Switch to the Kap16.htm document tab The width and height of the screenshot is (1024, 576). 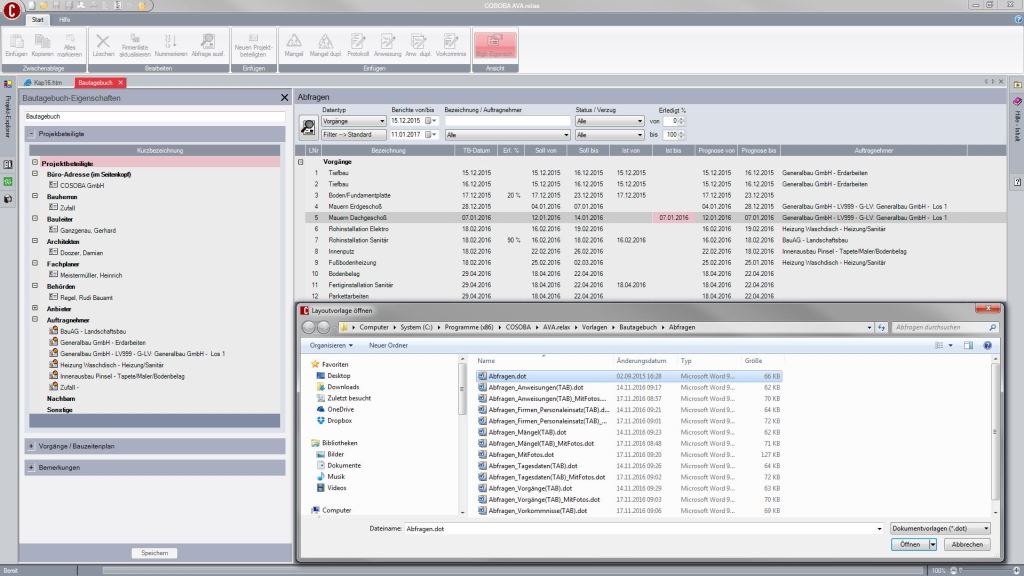48,82
